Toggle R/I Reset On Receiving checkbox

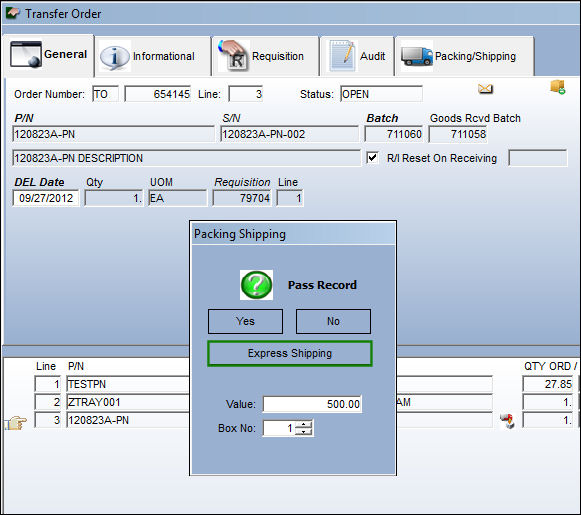[x=372, y=158]
